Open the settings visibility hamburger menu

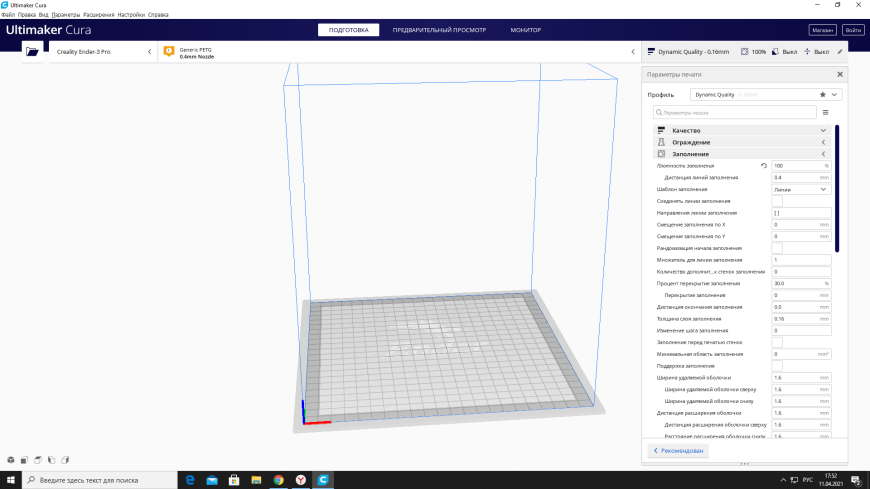click(x=826, y=113)
